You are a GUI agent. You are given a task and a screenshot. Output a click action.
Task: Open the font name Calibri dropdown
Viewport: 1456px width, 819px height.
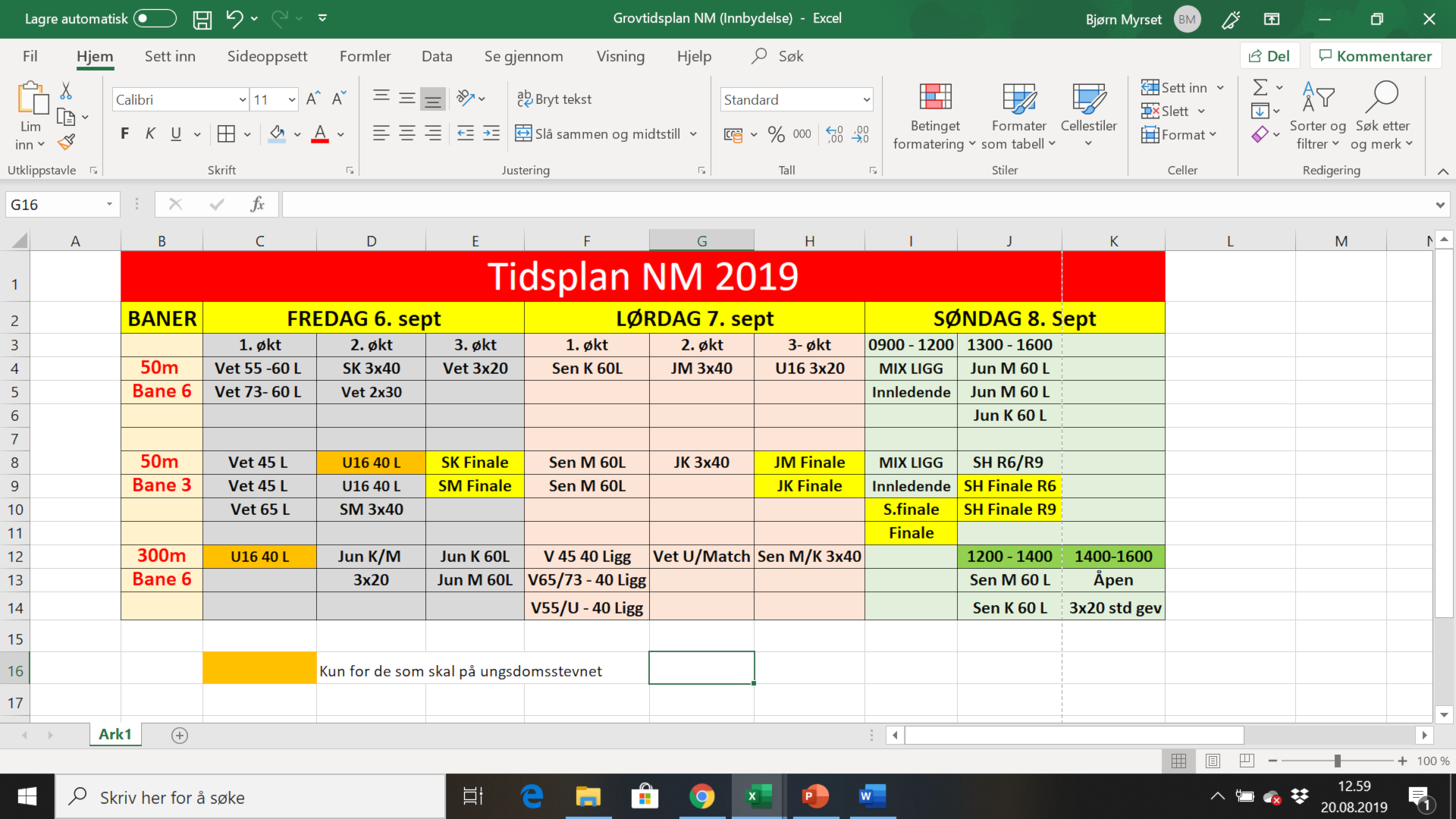pos(243,99)
